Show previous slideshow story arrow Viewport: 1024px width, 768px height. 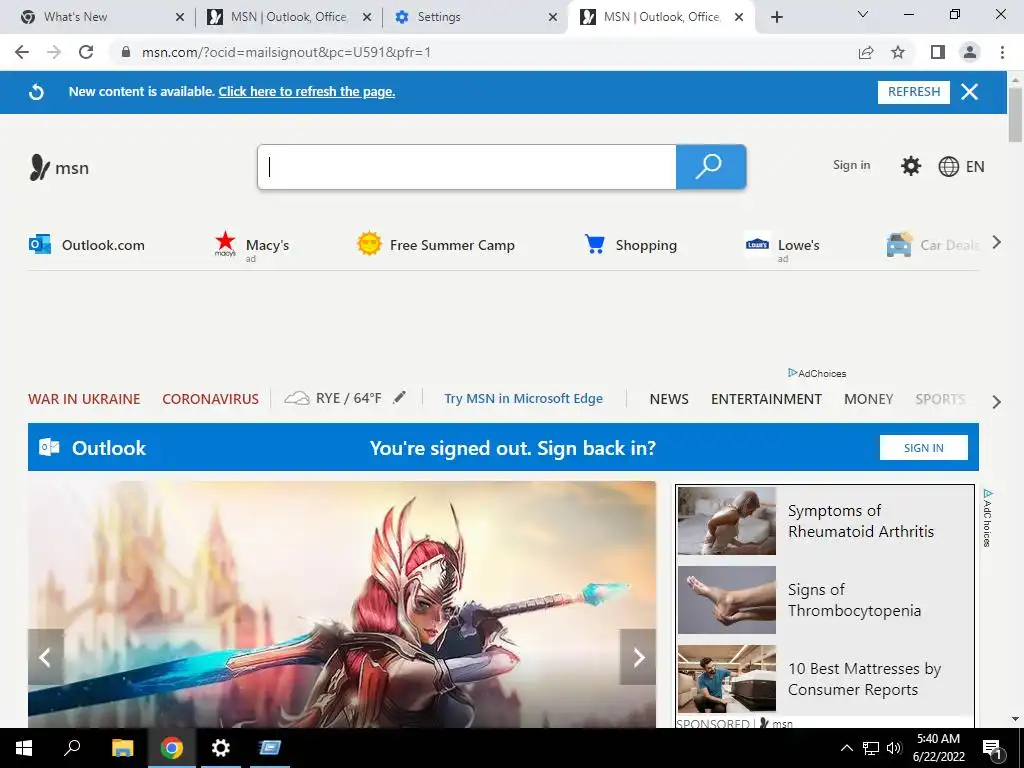tap(46, 657)
